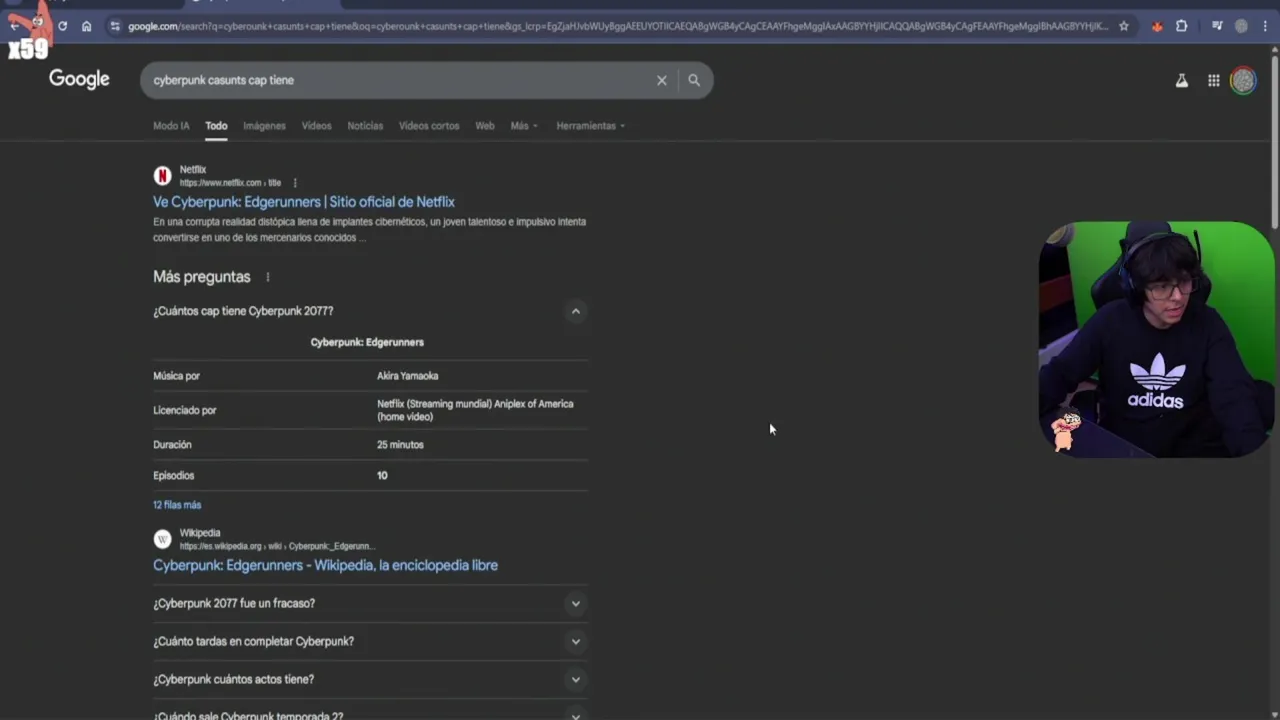Viewport: 1280px width, 720px height.
Task: Open the Google account avatar
Action: [x=1243, y=81]
